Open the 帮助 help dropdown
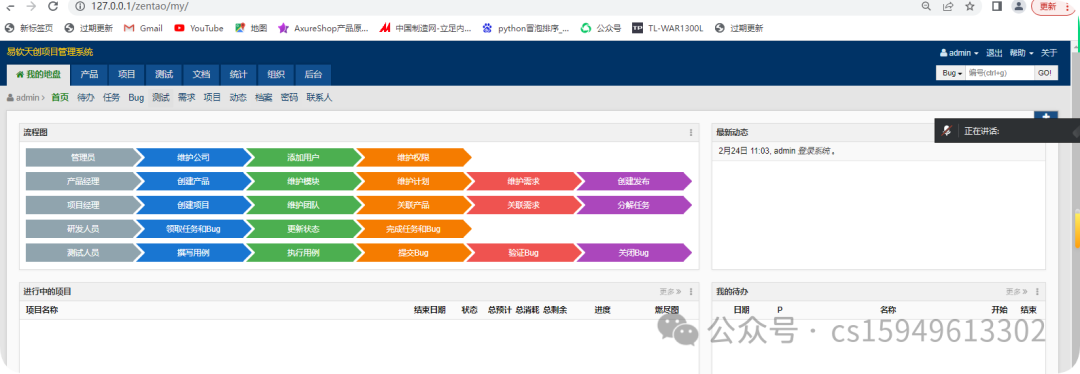This screenshot has width=1080, height=374. pos(1021,53)
